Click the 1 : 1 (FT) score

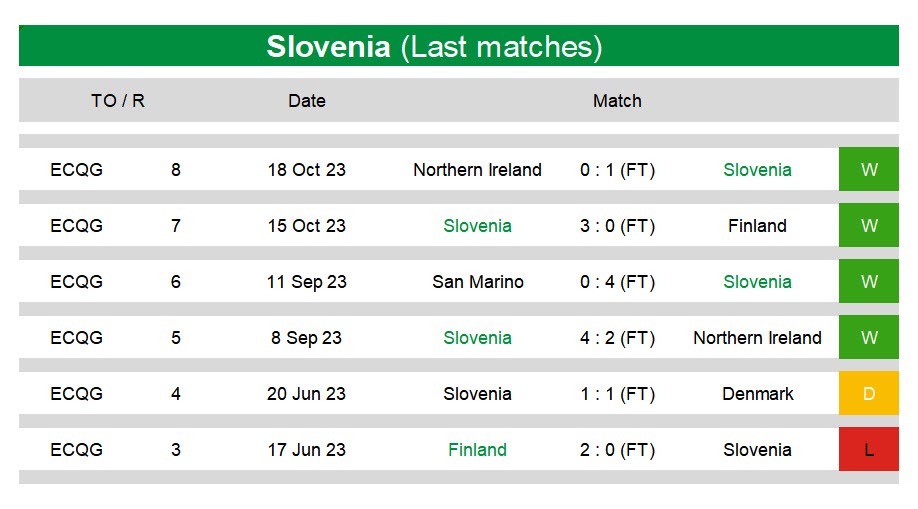click(x=617, y=394)
